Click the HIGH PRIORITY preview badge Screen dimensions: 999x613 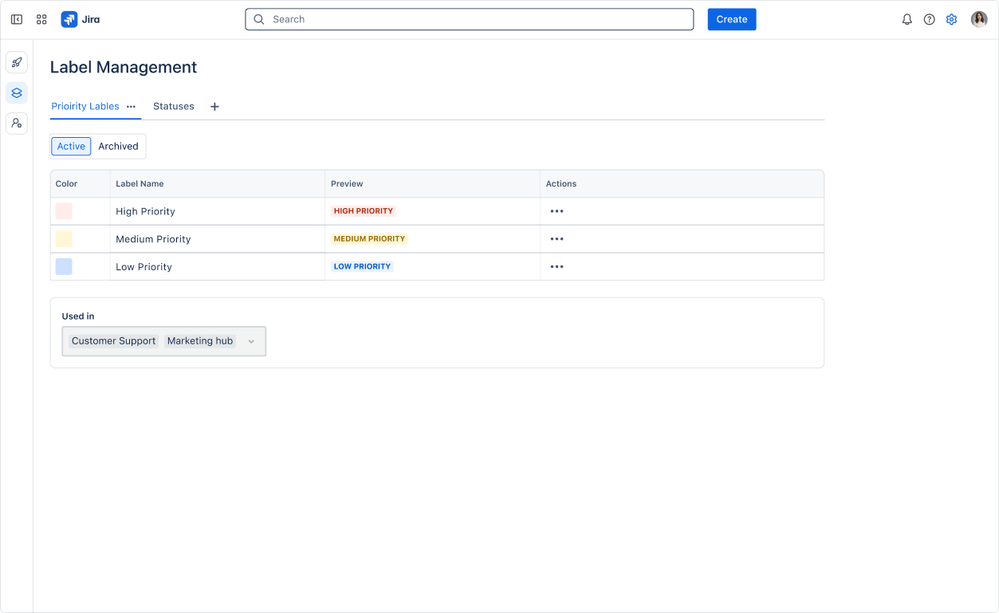(363, 211)
